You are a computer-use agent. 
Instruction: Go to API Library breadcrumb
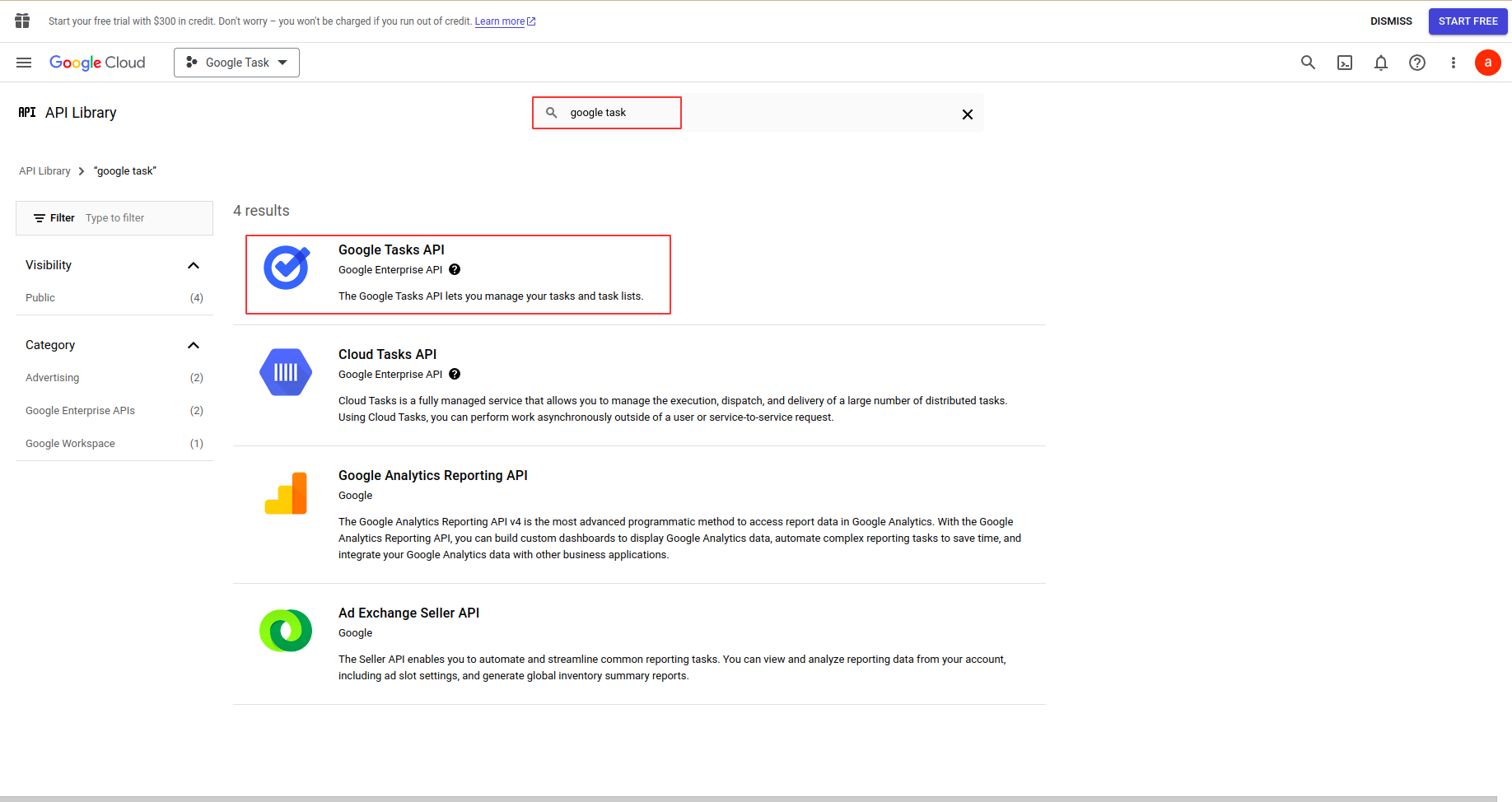pos(44,171)
